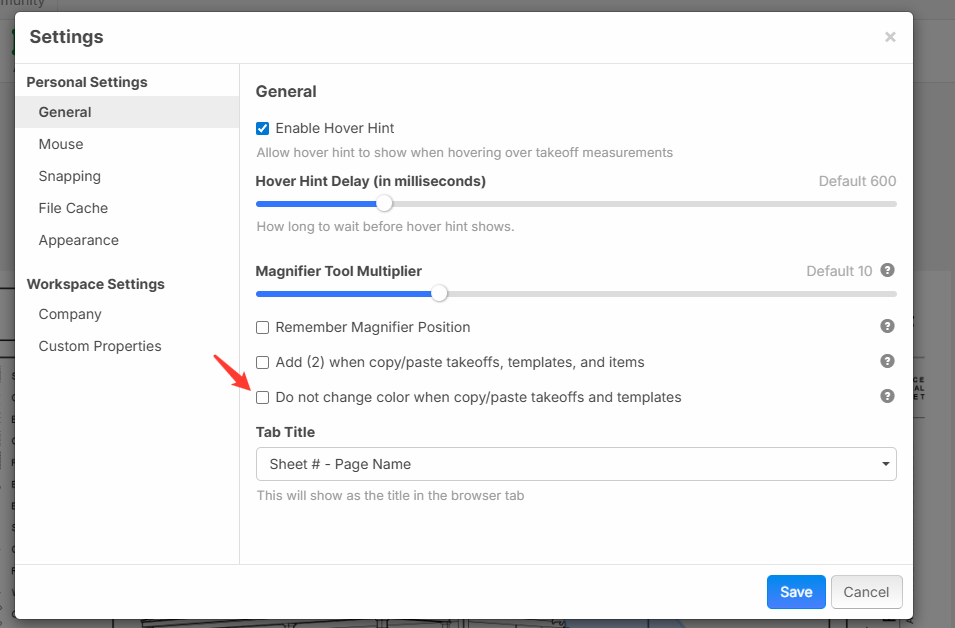The image size is (955, 628).
Task: Check Add (2) when copy/paste option
Action: [263, 362]
